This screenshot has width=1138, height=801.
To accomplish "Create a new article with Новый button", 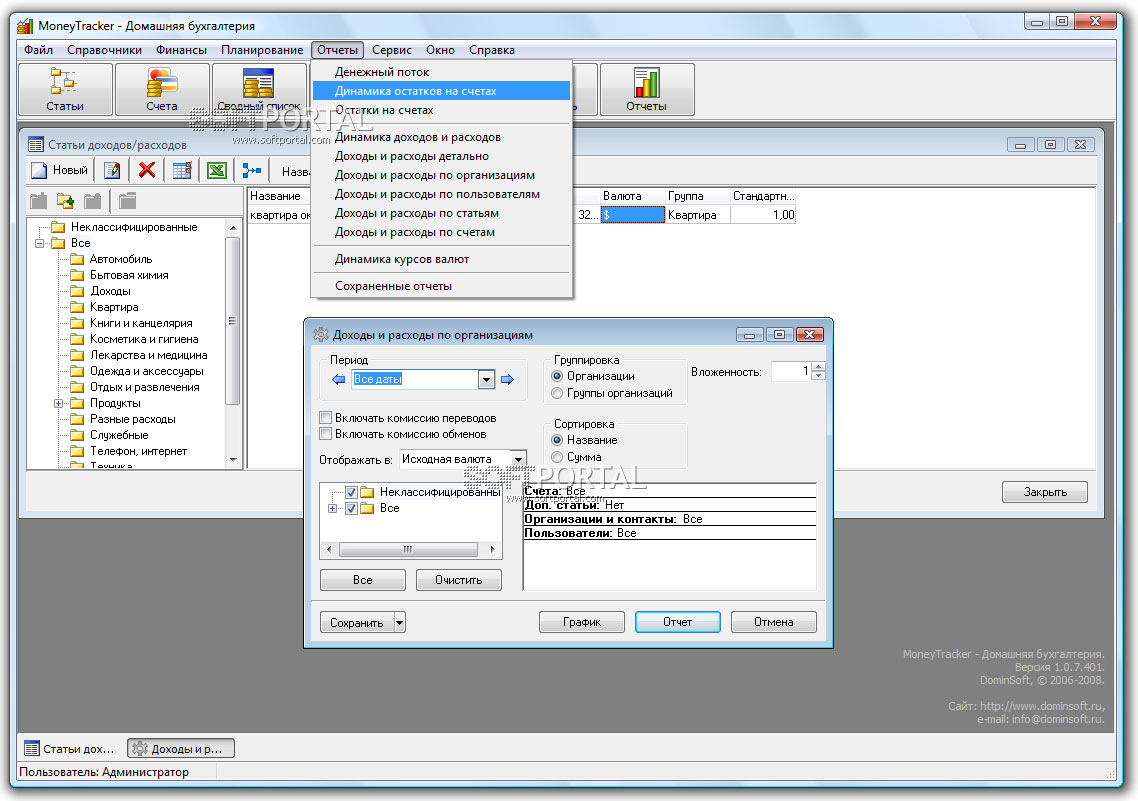I will [x=60, y=171].
